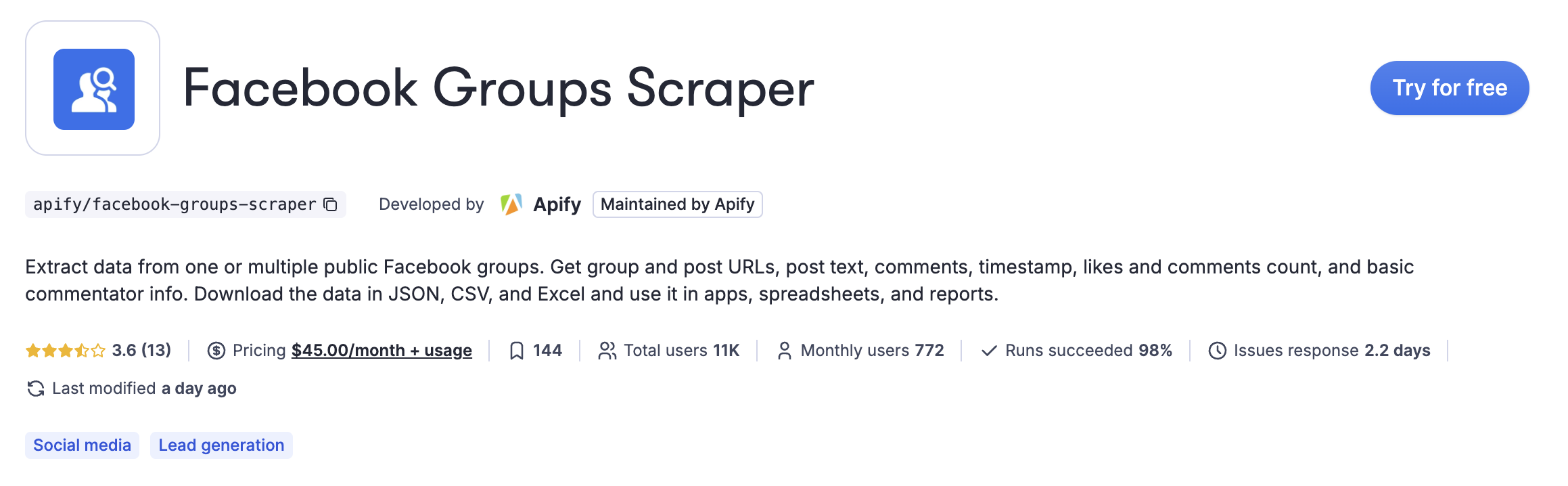Viewport: 1568px width, 486px height.
Task: Select the Lead generation category tag
Action: pos(221,445)
